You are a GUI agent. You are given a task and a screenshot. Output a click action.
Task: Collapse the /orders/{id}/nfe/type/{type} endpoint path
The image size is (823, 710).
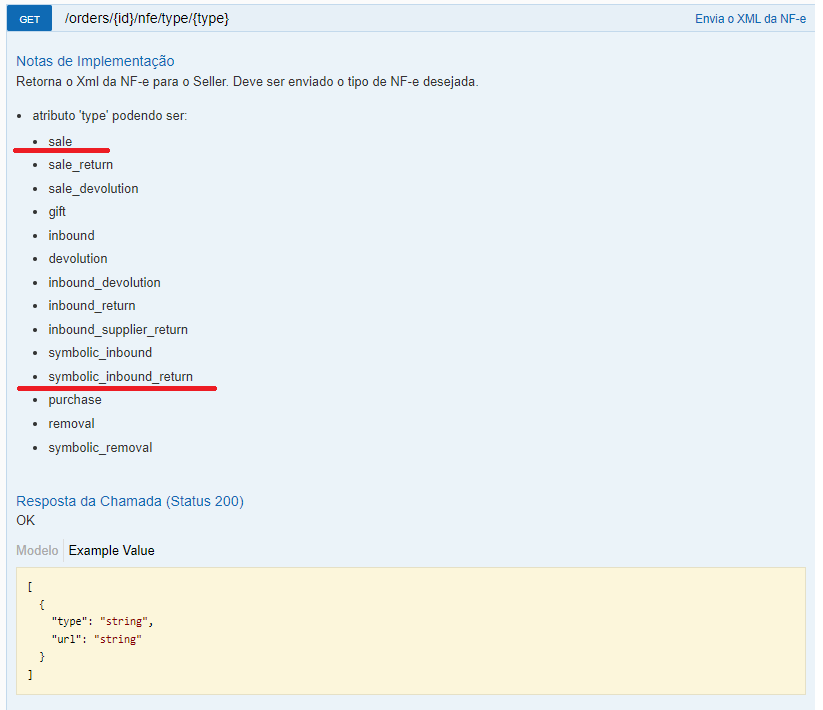[146, 18]
